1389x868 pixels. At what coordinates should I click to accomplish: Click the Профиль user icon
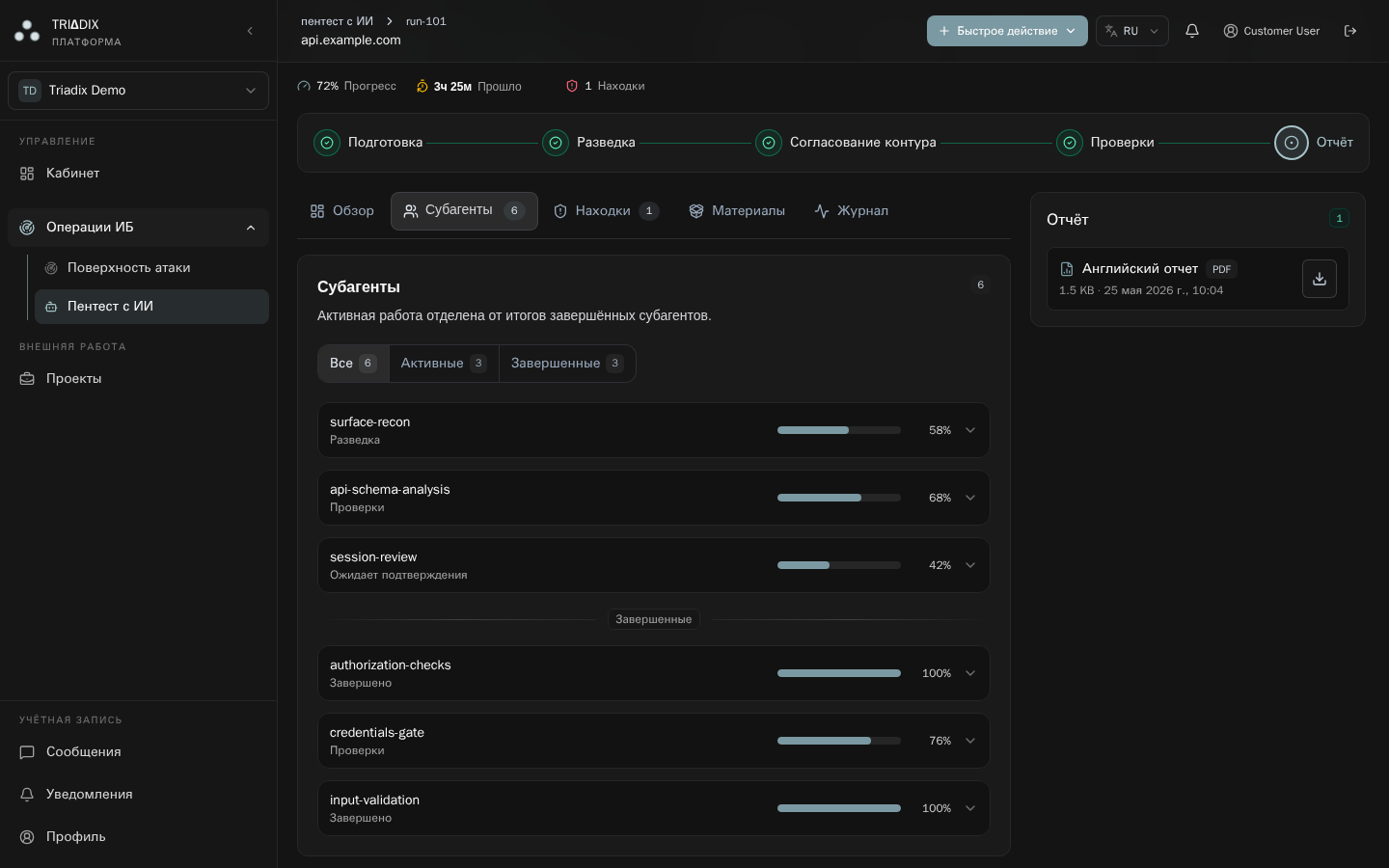pyautogui.click(x=27, y=837)
